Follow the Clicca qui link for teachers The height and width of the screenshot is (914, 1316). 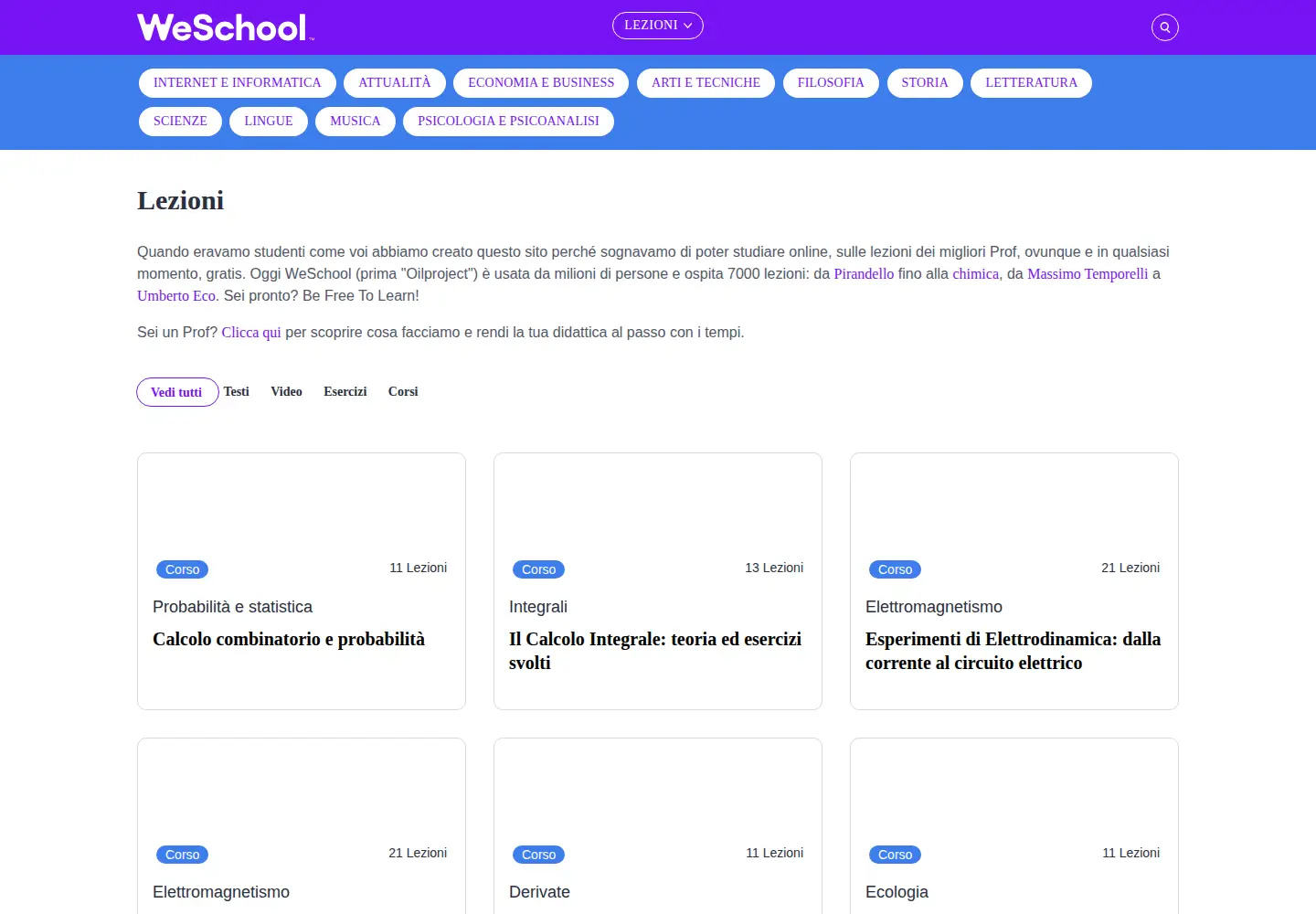[251, 333]
